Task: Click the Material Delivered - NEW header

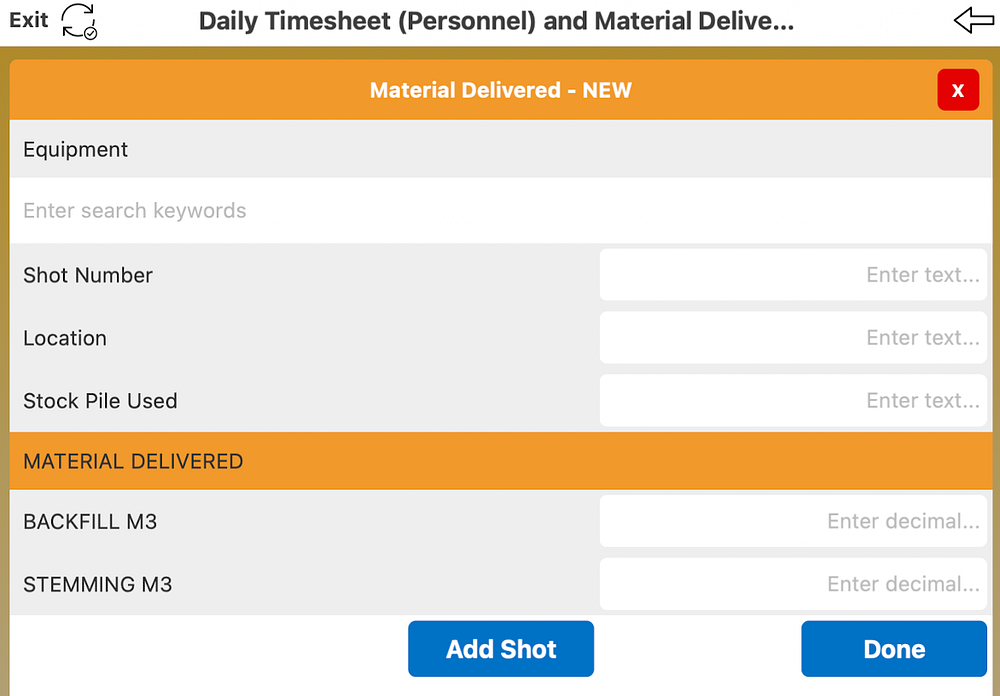Action: pyautogui.click(x=500, y=90)
